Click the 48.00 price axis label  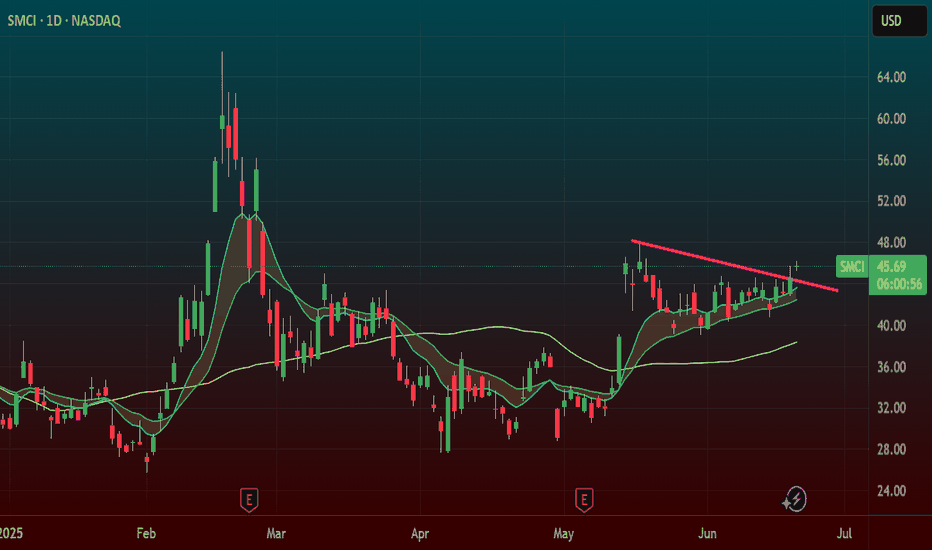click(892, 243)
